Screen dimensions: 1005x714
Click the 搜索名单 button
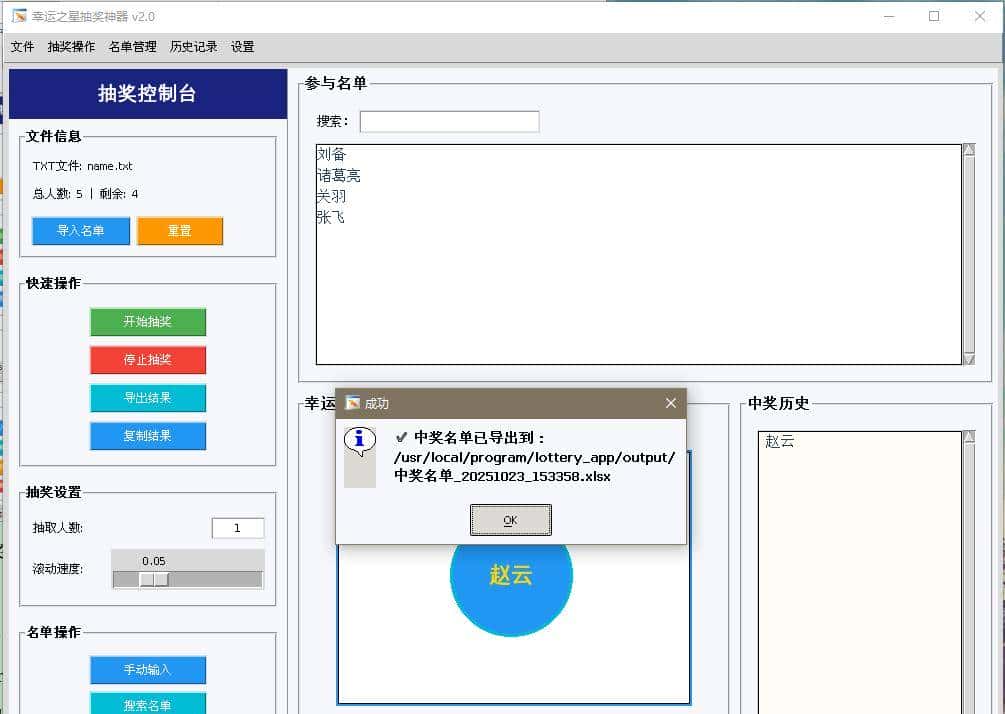(x=148, y=704)
